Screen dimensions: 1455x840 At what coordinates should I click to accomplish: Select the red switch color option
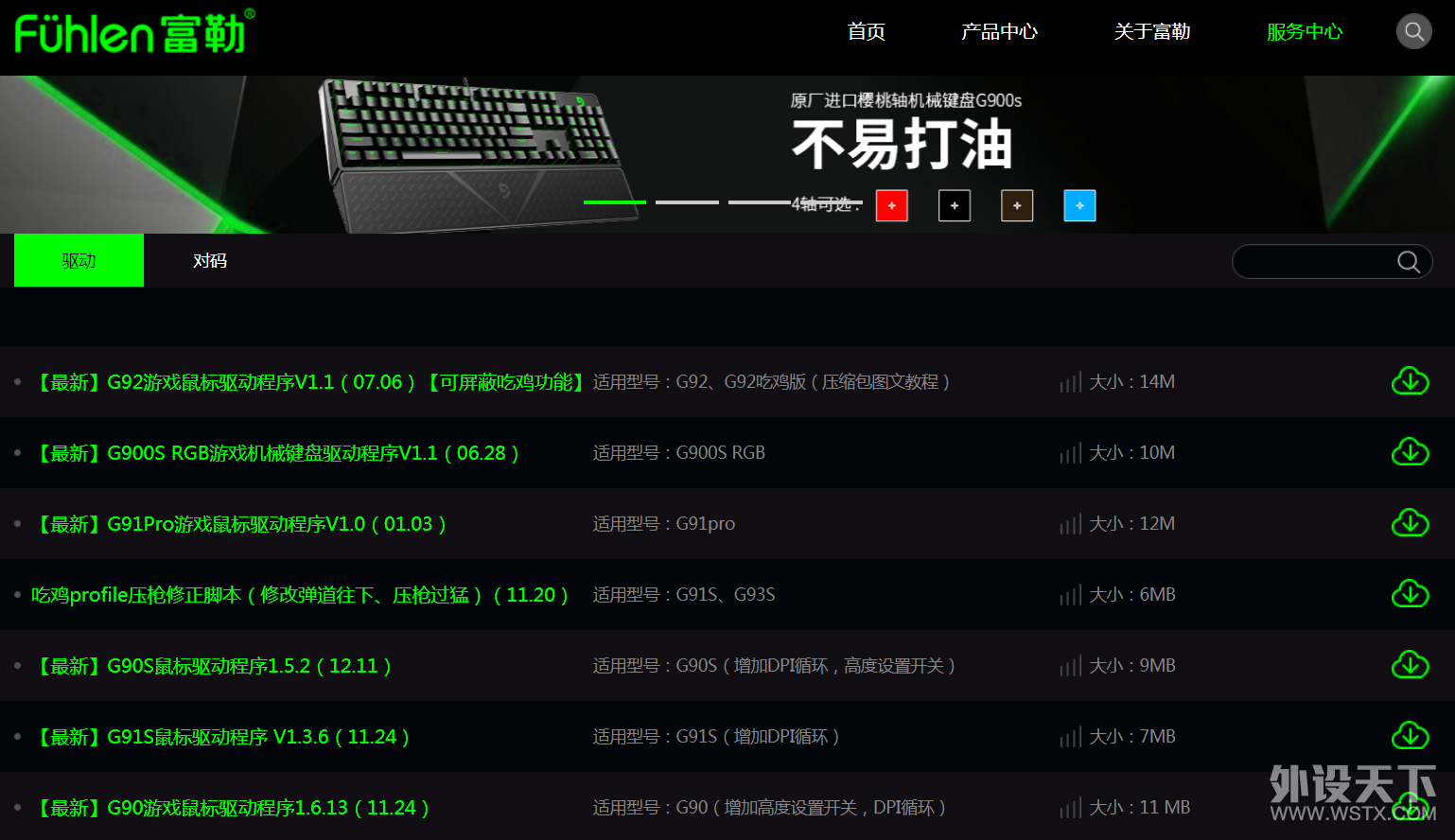pyautogui.click(x=891, y=205)
